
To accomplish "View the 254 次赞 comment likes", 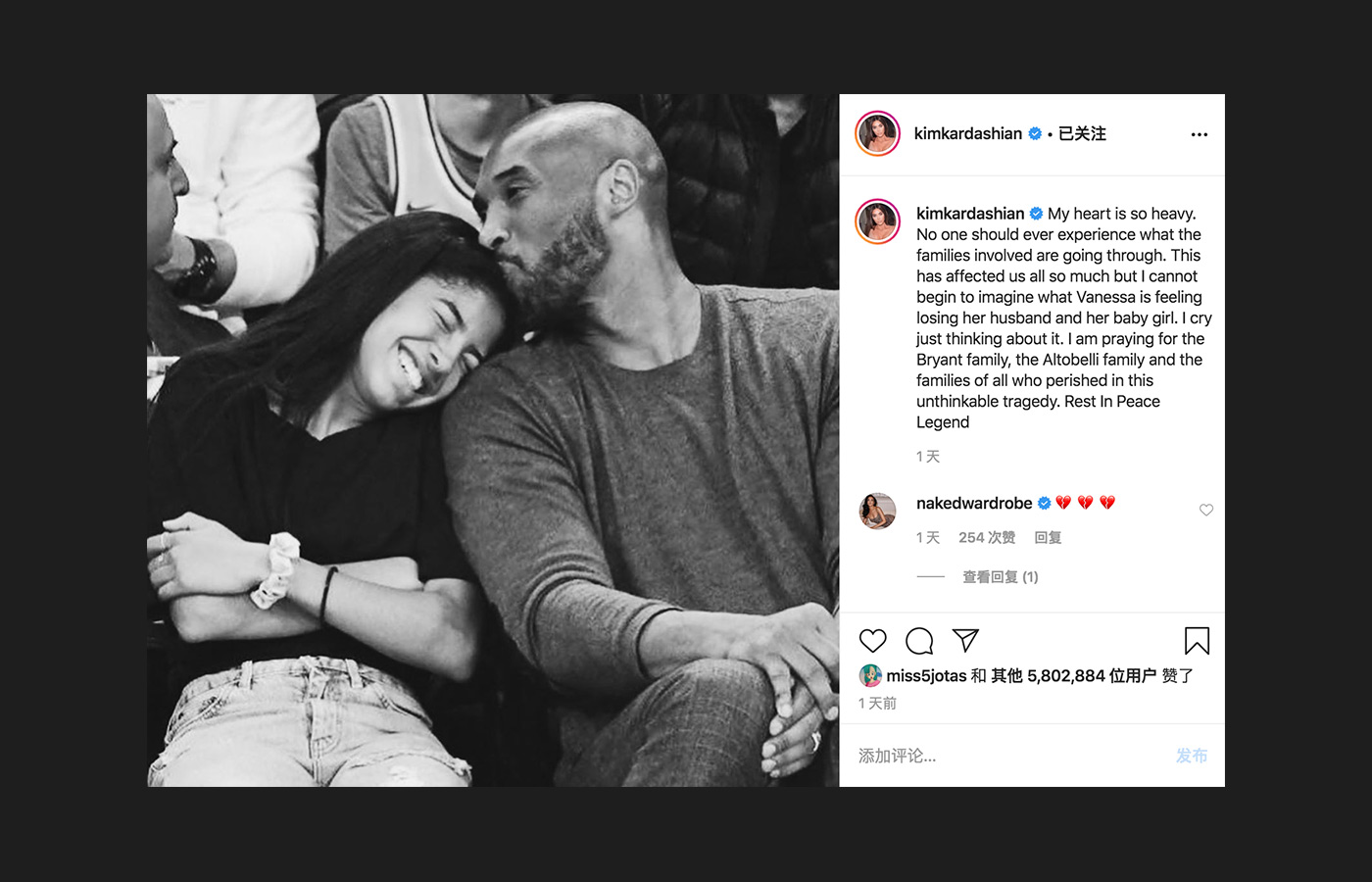I will tap(987, 537).
